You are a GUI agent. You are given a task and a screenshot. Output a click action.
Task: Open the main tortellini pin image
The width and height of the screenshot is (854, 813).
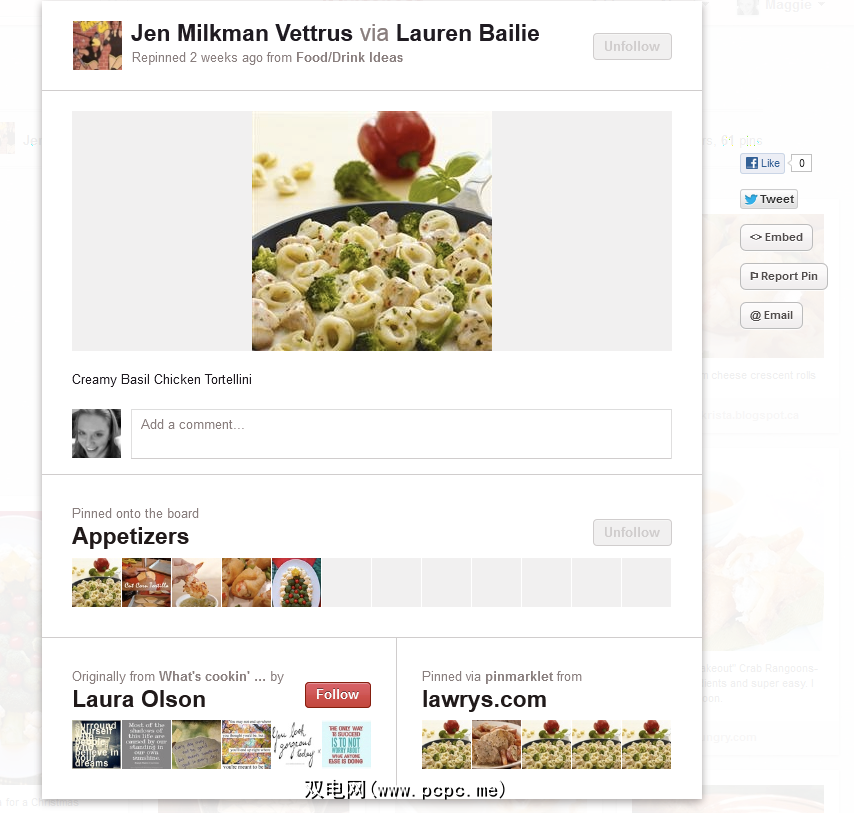(372, 231)
